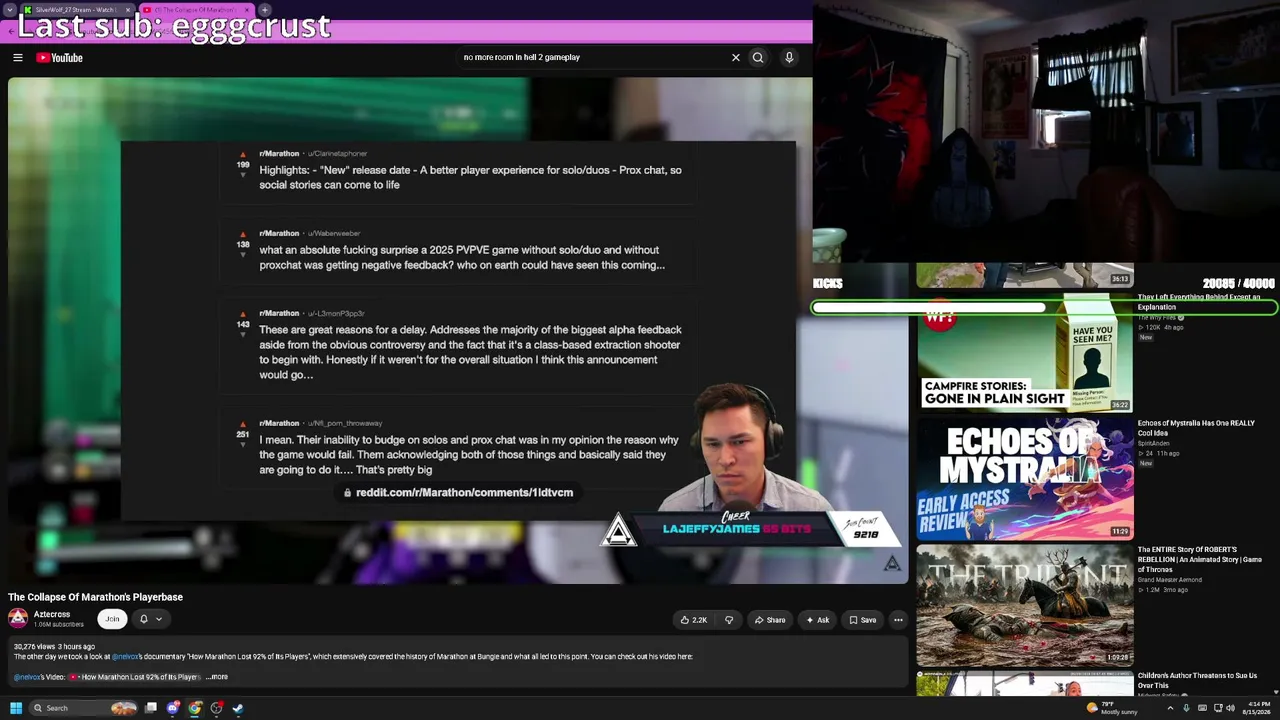Open title Echoes of Mystralia Has One REALLY Cool Idea
The height and width of the screenshot is (720, 1280).
click(x=1196, y=428)
